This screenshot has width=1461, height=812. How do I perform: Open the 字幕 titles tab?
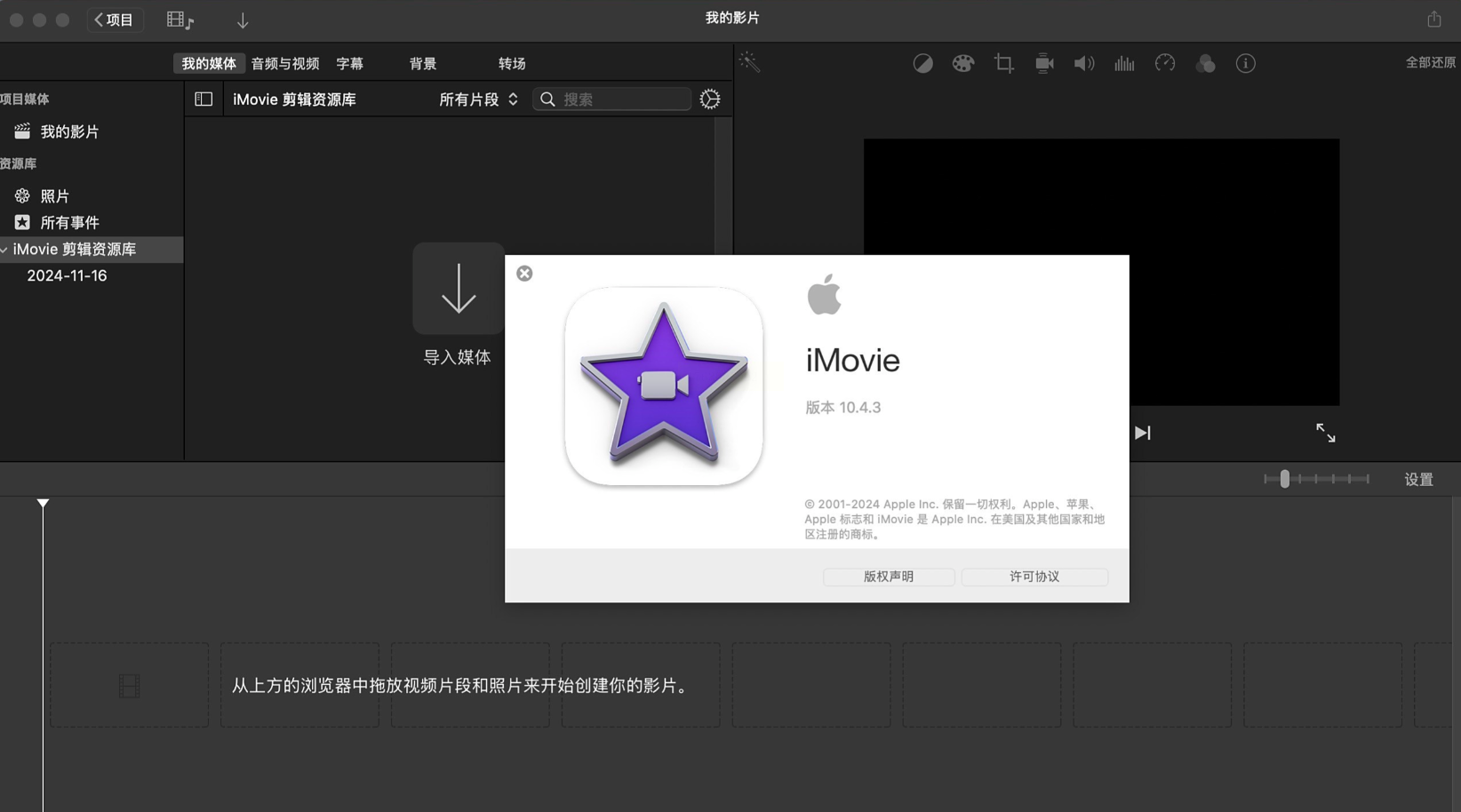[349, 64]
